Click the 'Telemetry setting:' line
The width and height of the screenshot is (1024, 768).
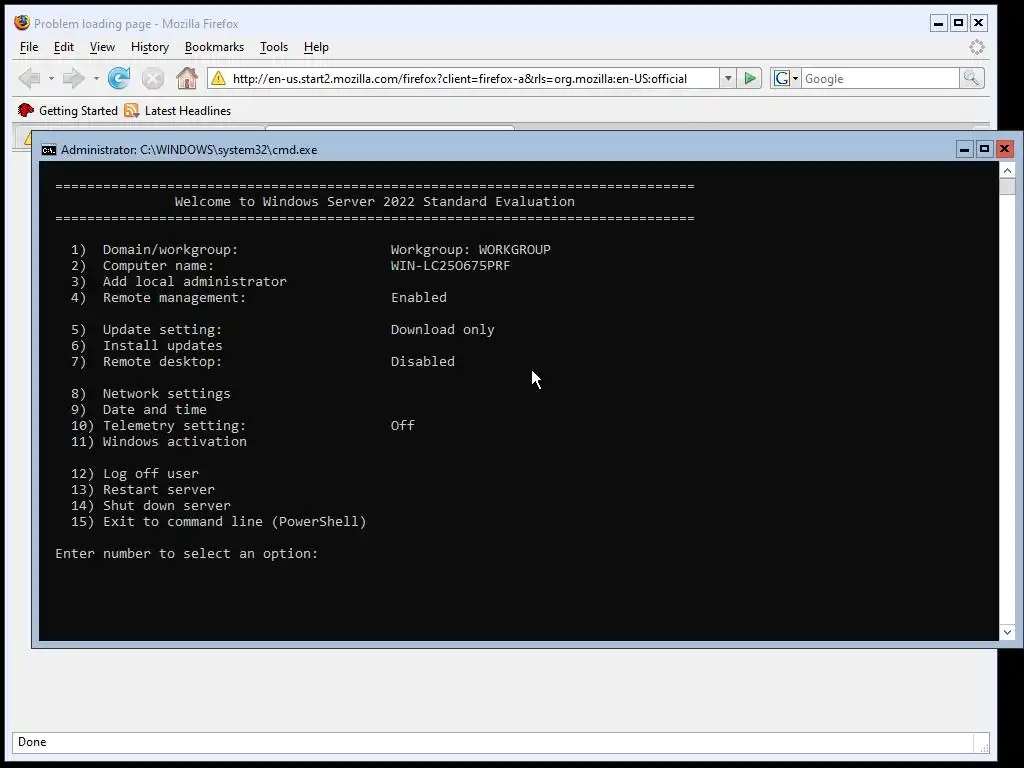tap(174, 426)
